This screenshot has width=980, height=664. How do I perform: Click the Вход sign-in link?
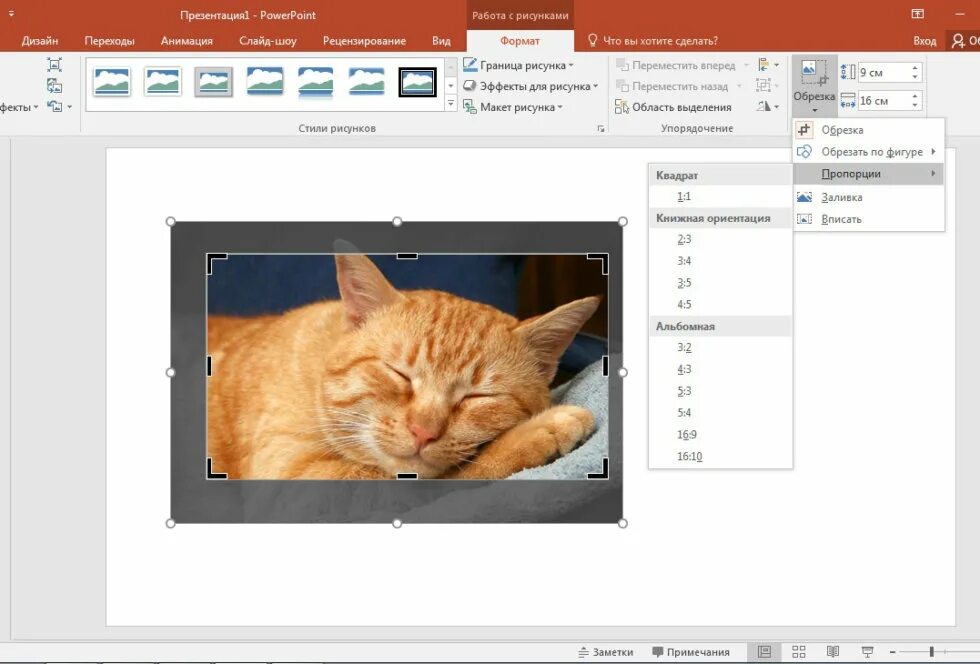click(924, 41)
